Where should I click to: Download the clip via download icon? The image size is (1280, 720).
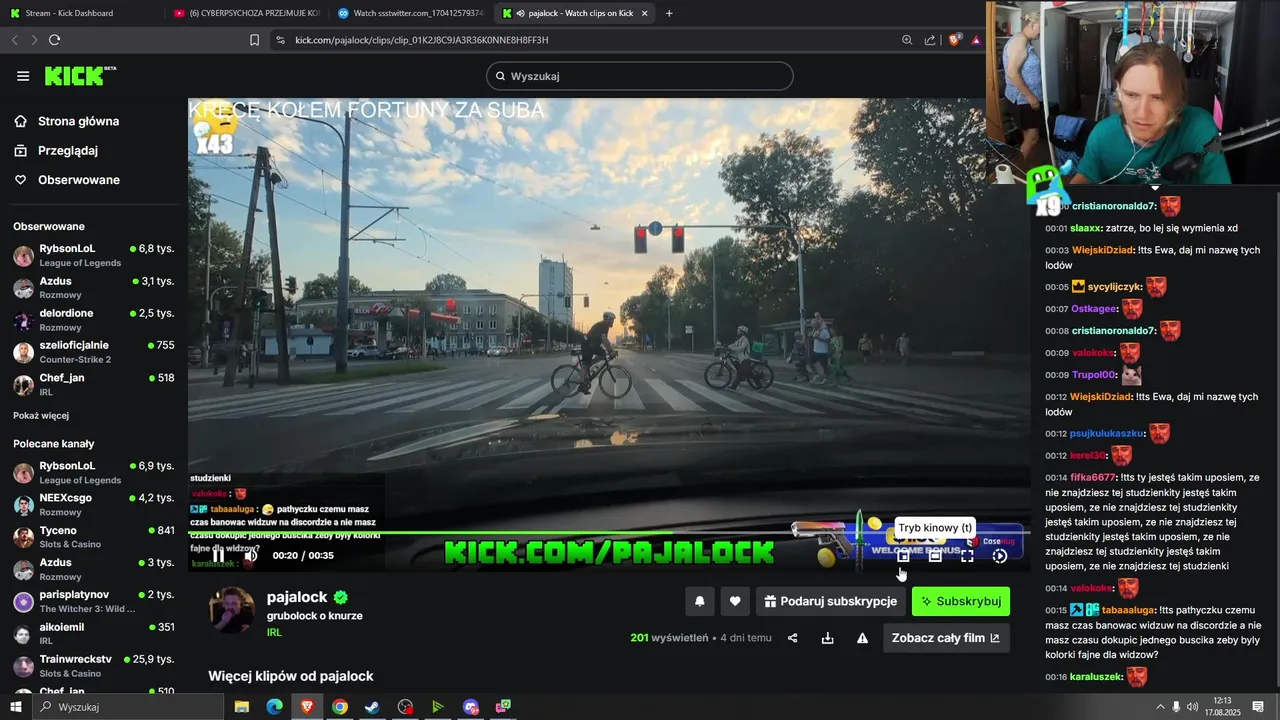click(x=827, y=638)
